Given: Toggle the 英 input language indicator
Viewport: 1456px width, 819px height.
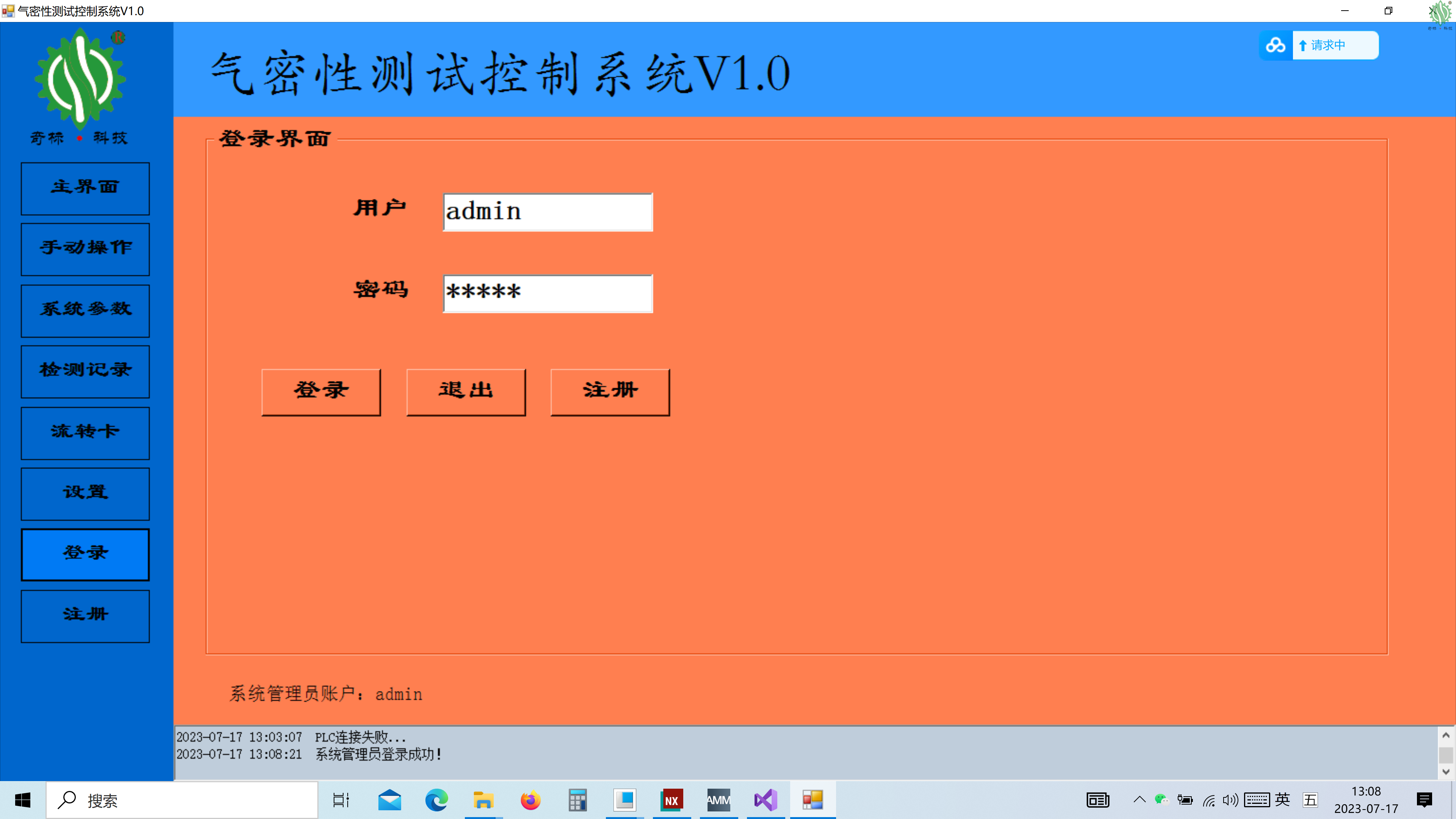Looking at the screenshot, I should 1282,800.
